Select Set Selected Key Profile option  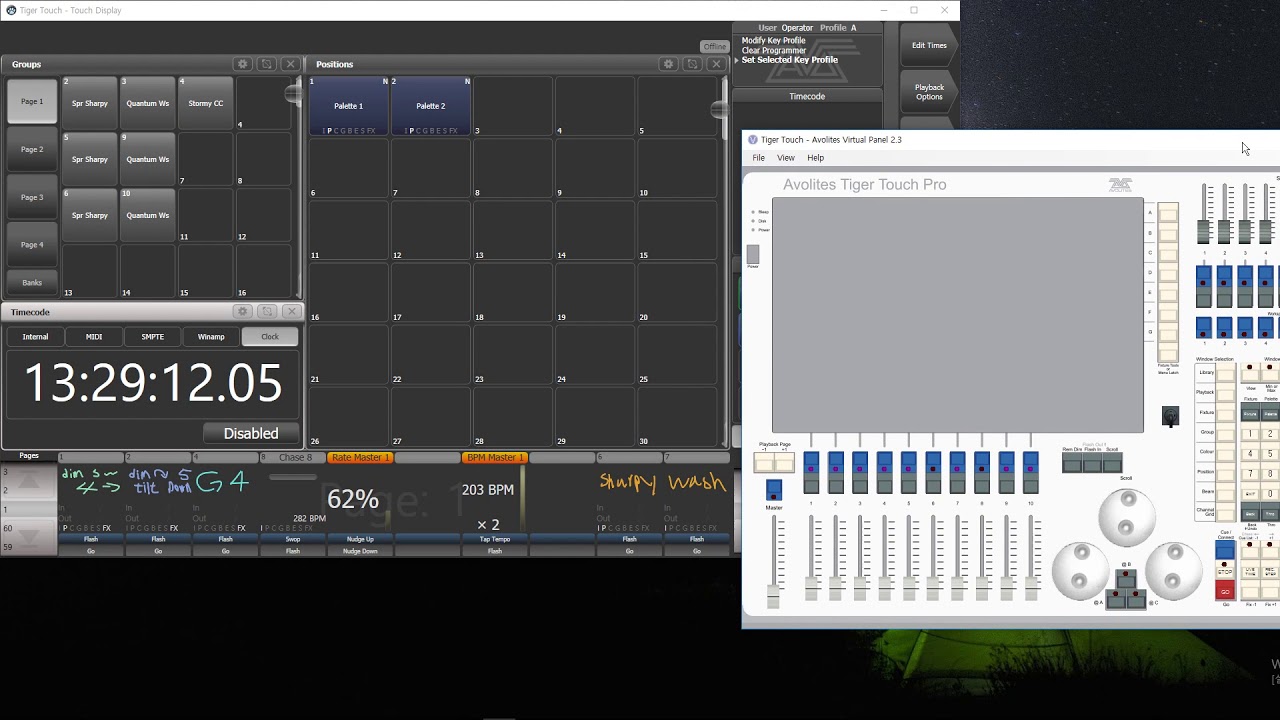click(x=789, y=60)
